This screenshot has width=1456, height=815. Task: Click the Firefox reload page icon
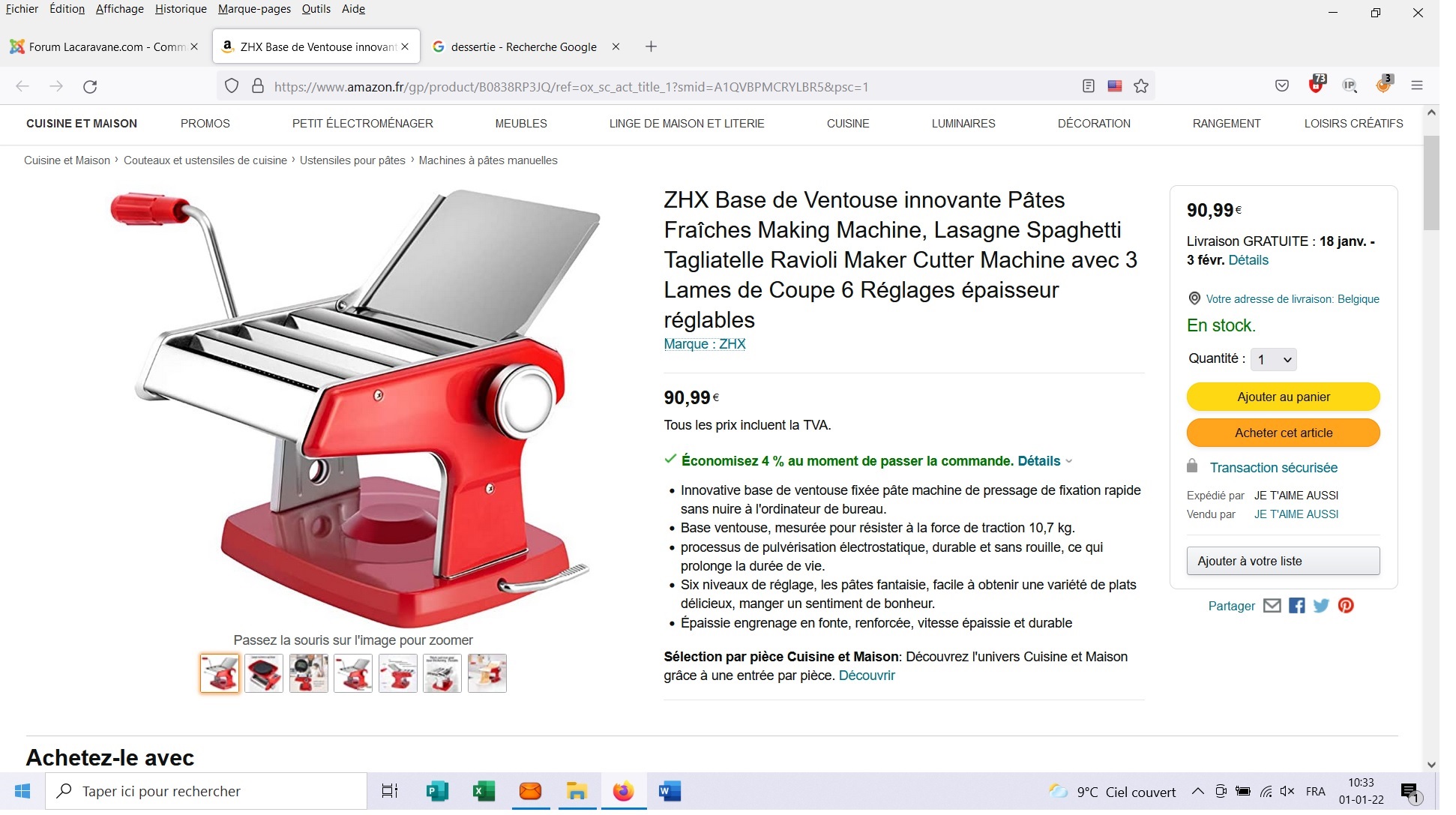(x=90, y=86)
